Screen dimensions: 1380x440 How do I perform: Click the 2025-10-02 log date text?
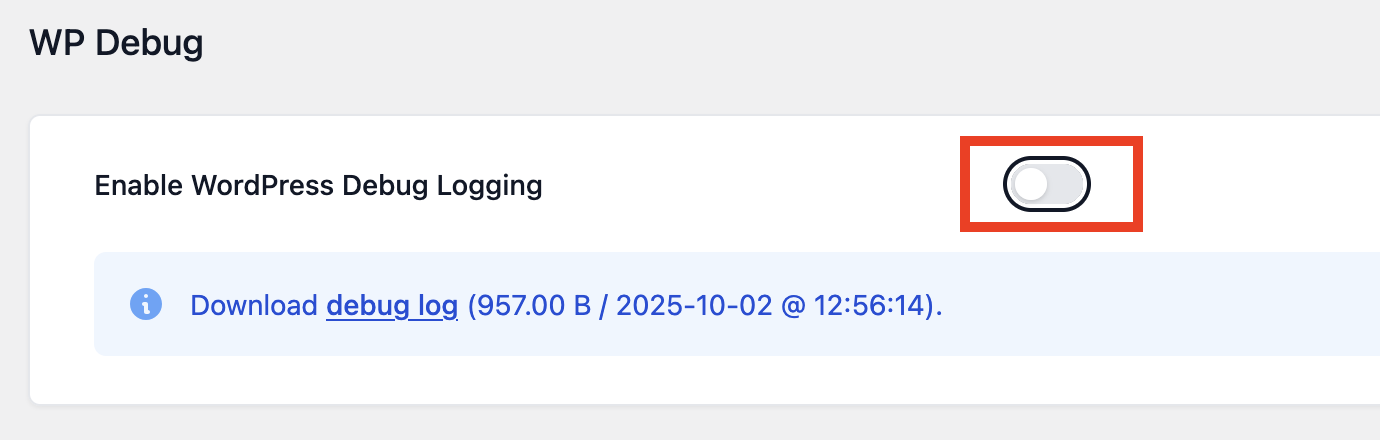694,305
